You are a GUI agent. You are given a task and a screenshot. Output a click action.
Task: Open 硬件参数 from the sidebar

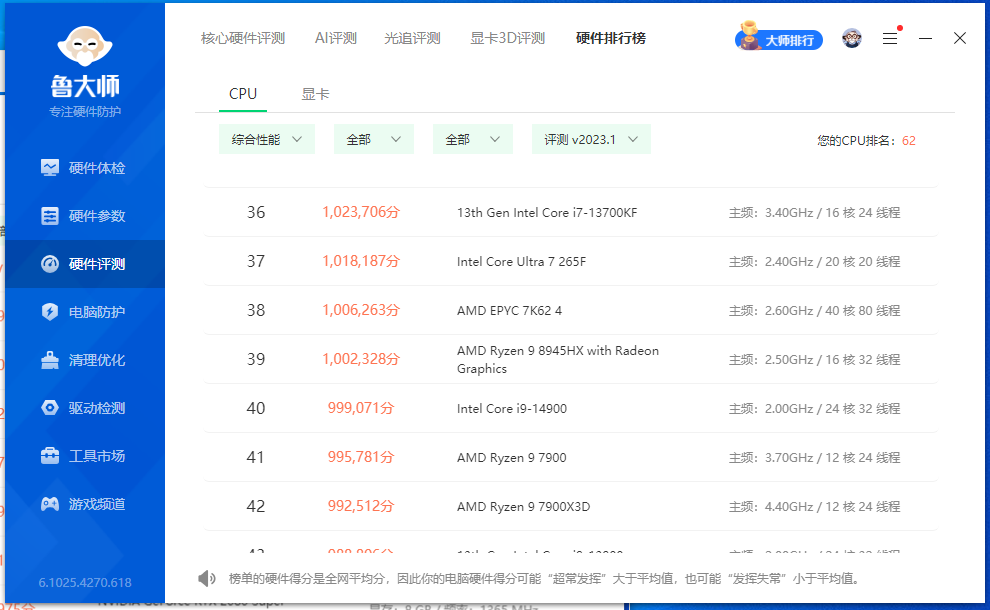click(x=85, y=216)
